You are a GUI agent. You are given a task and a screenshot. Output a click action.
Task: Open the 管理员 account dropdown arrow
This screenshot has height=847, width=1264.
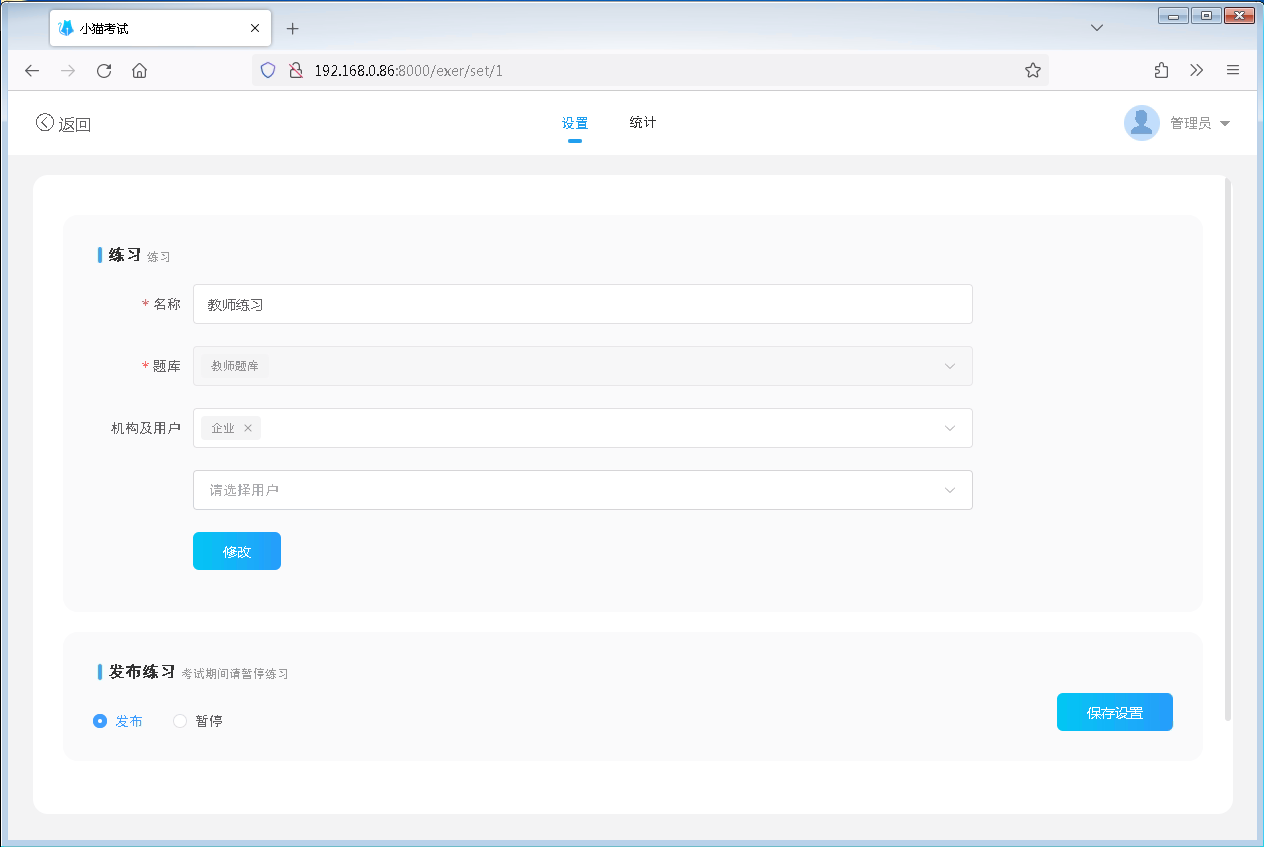click(1225, 124)
